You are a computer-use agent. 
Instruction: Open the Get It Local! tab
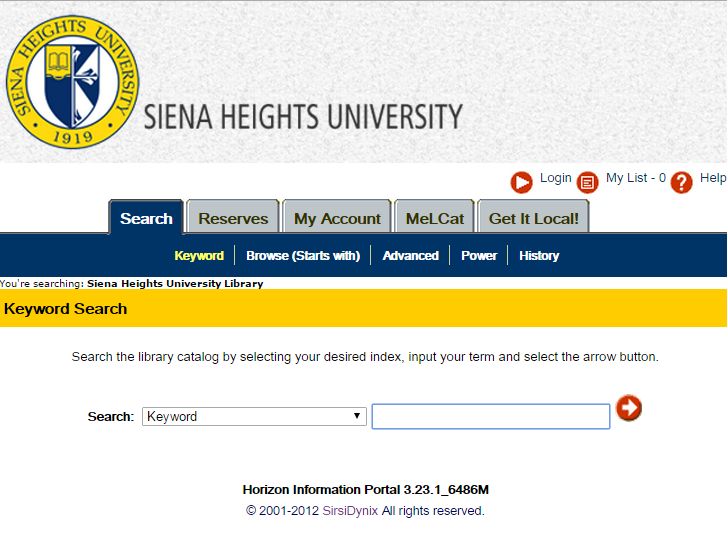coord(534,218)
